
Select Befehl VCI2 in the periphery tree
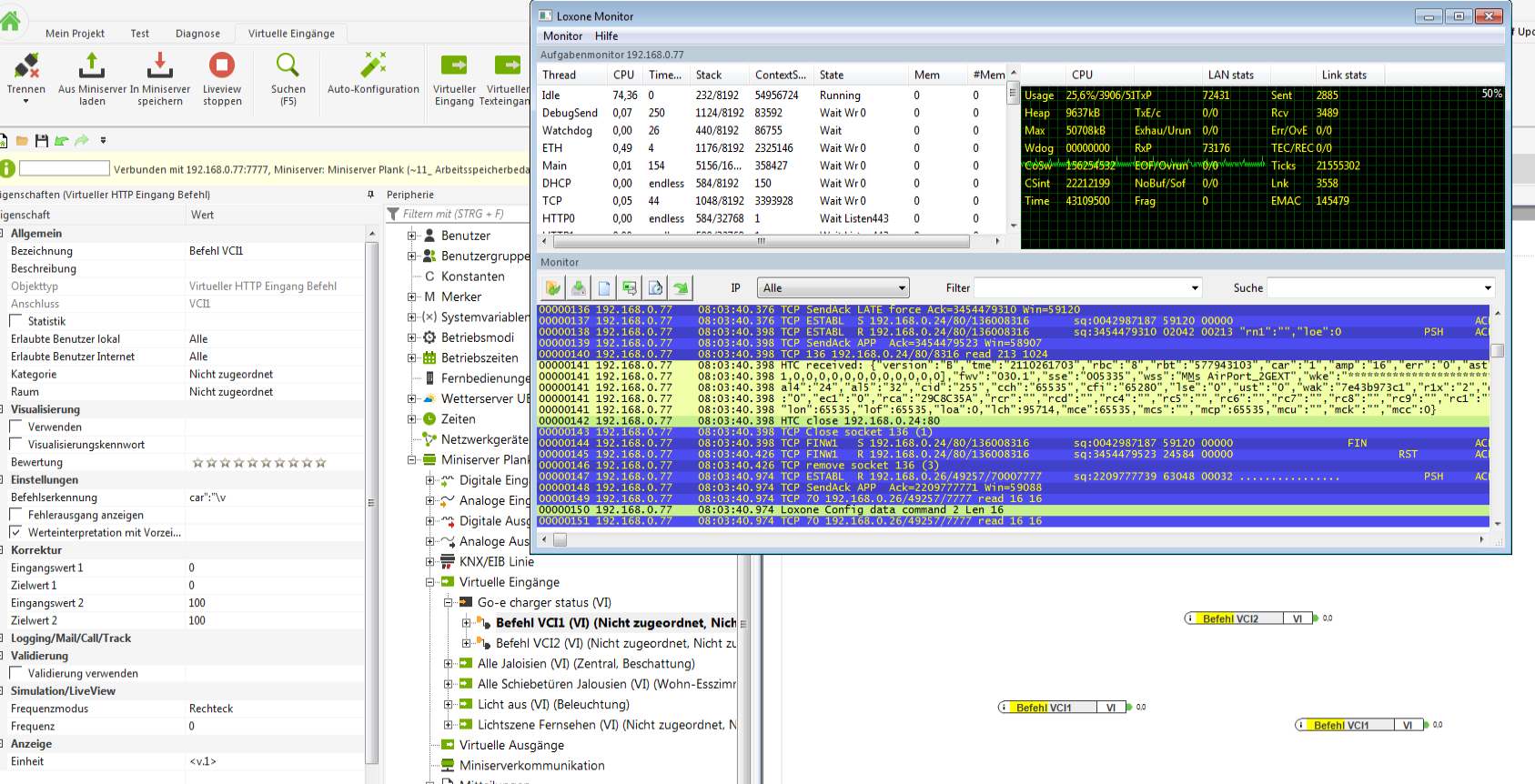click(x=528, y=643)
